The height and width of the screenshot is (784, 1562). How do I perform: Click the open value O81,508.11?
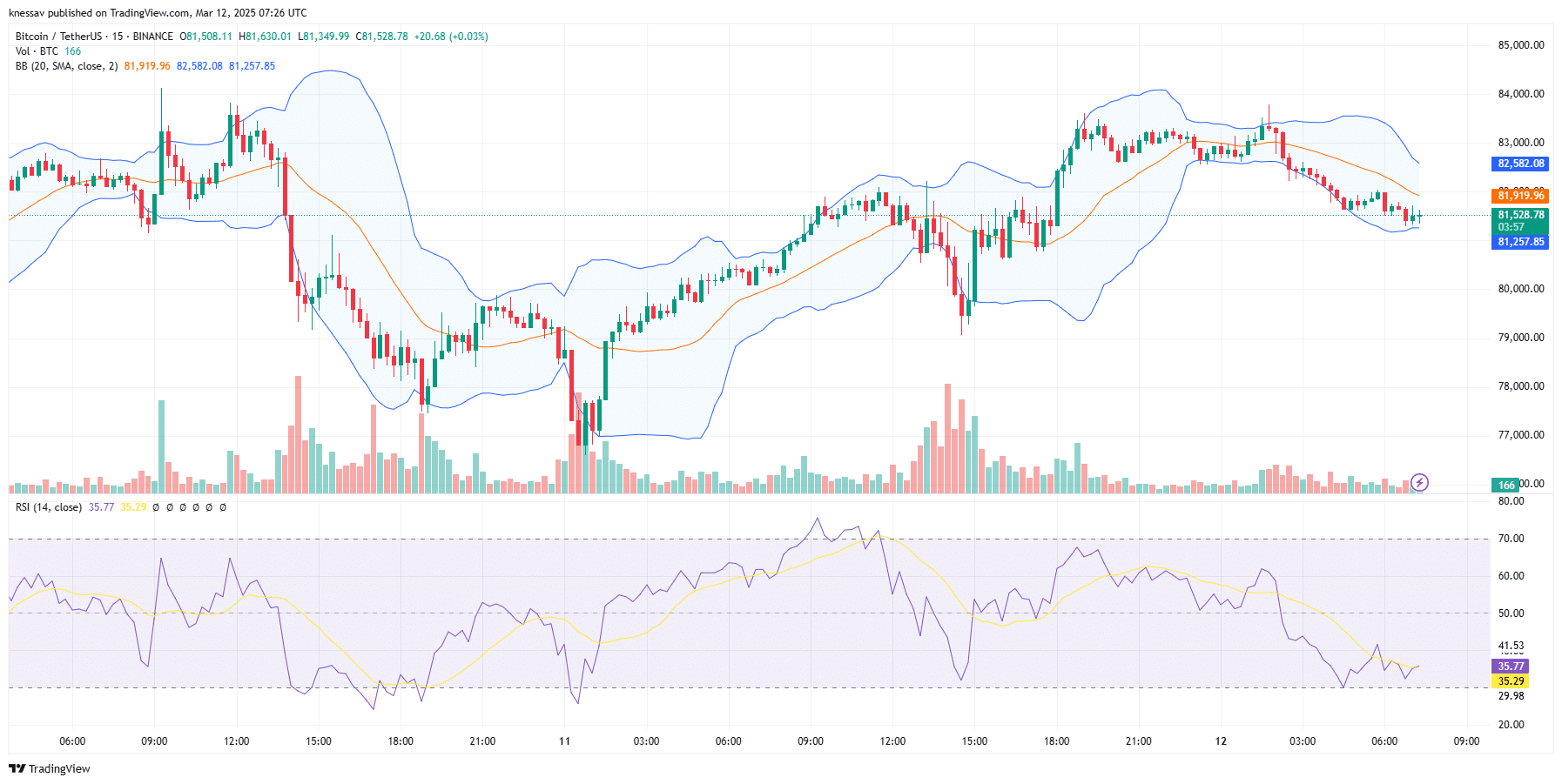point(205,37)
